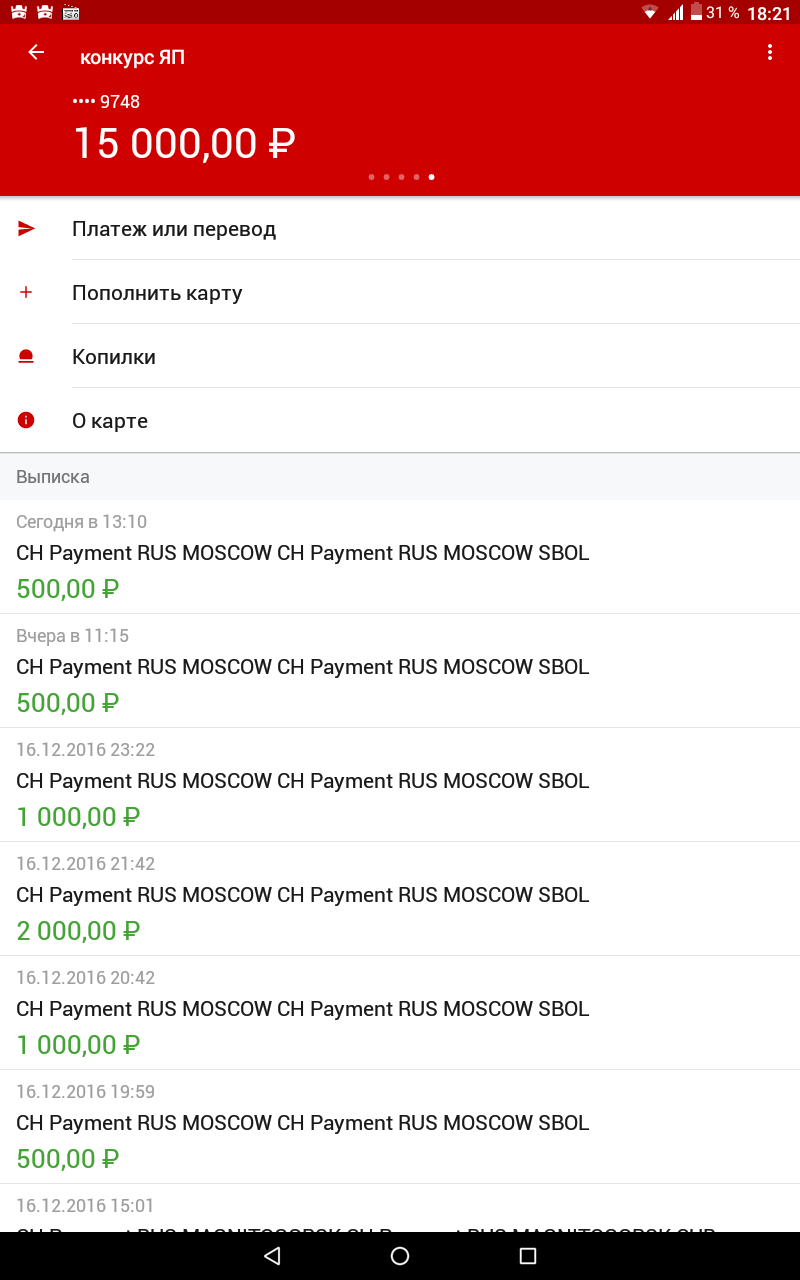
Task: Open the 16.12.2016 20:42 transaction
Action: coord(400,1012)
